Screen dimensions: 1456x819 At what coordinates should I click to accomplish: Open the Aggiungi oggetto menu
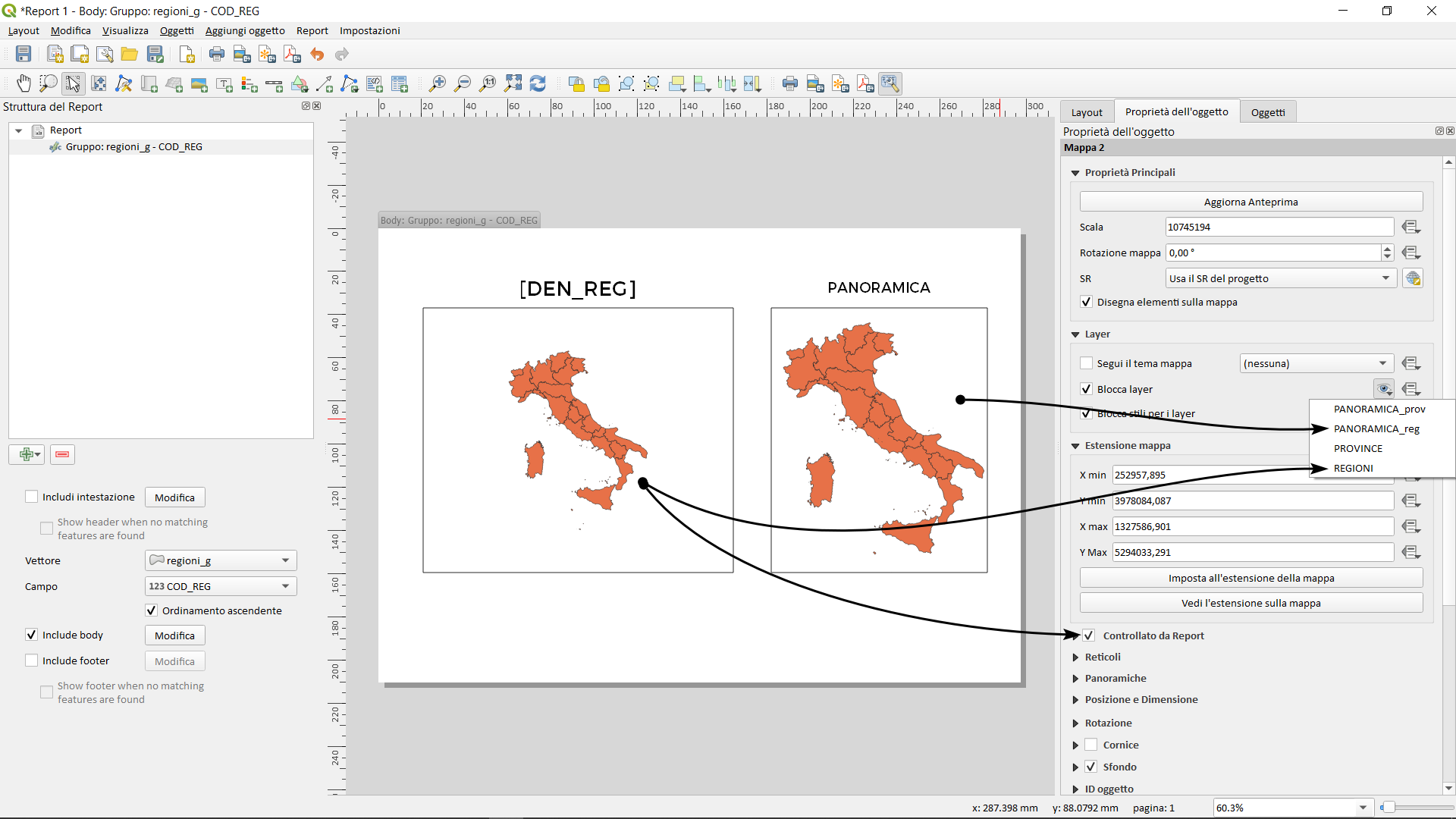pos(245,30)
